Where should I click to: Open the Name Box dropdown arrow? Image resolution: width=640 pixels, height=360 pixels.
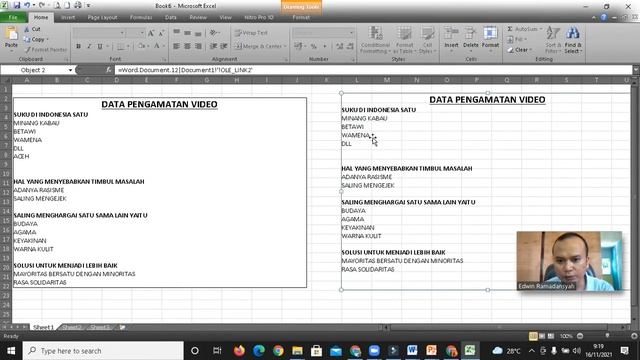[x=70, y=70]
